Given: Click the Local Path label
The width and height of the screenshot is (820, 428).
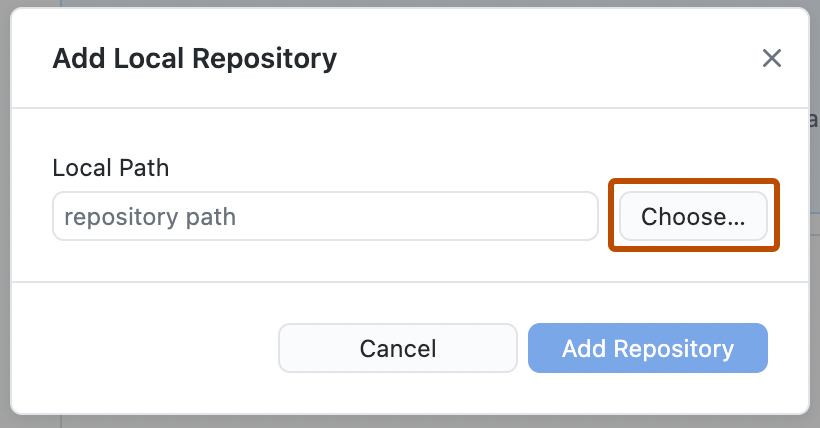Looking at the screenshot, I should [111, 168].
